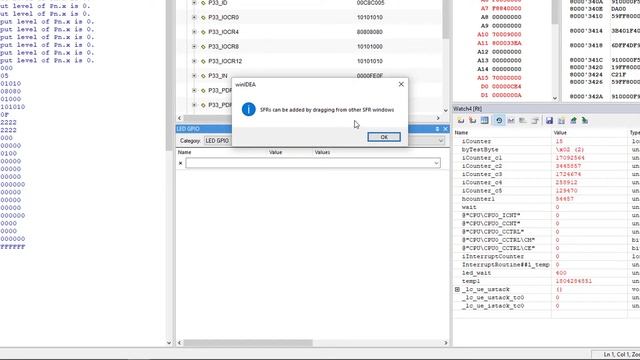
Task: Click the Name column header in Watch4
Action: click(461, 133)
